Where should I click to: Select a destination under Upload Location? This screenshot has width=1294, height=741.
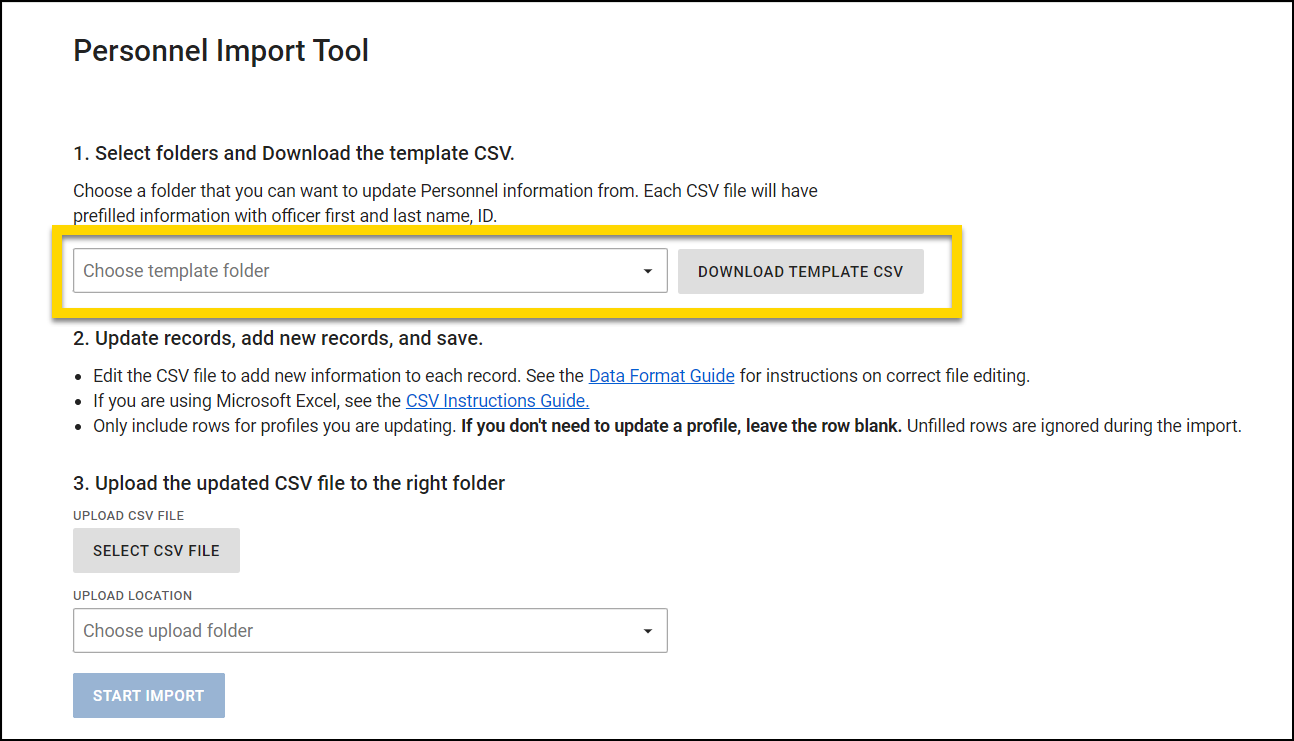pos(370,630)
